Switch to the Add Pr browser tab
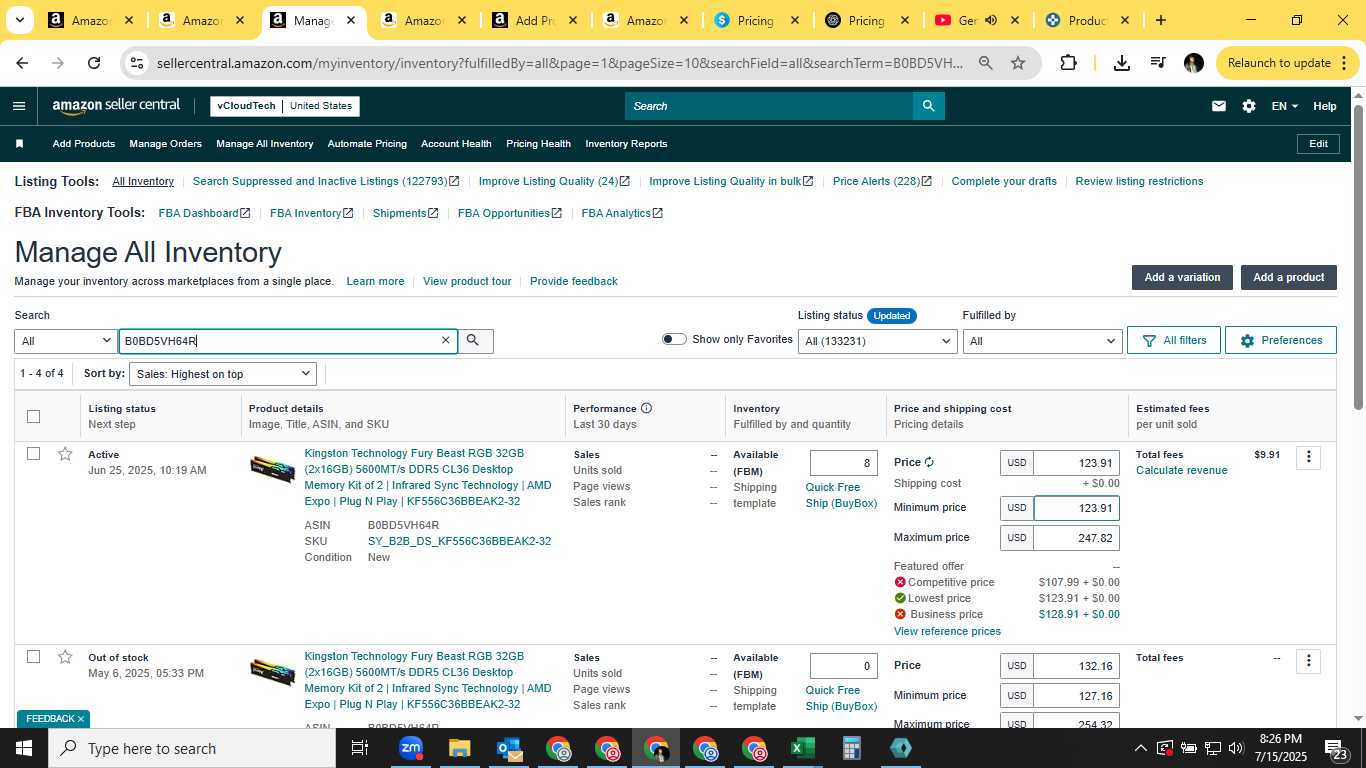Viewport: 1366px width, 768px height. (x=534, y=20)
